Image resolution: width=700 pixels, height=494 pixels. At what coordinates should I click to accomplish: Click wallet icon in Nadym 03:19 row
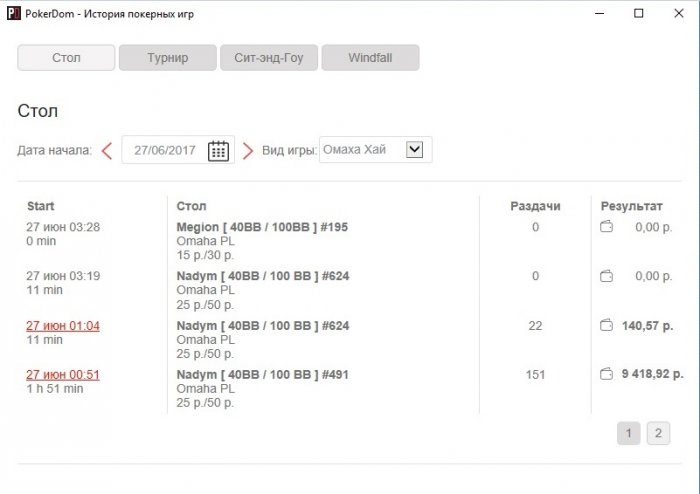point(606,276)
